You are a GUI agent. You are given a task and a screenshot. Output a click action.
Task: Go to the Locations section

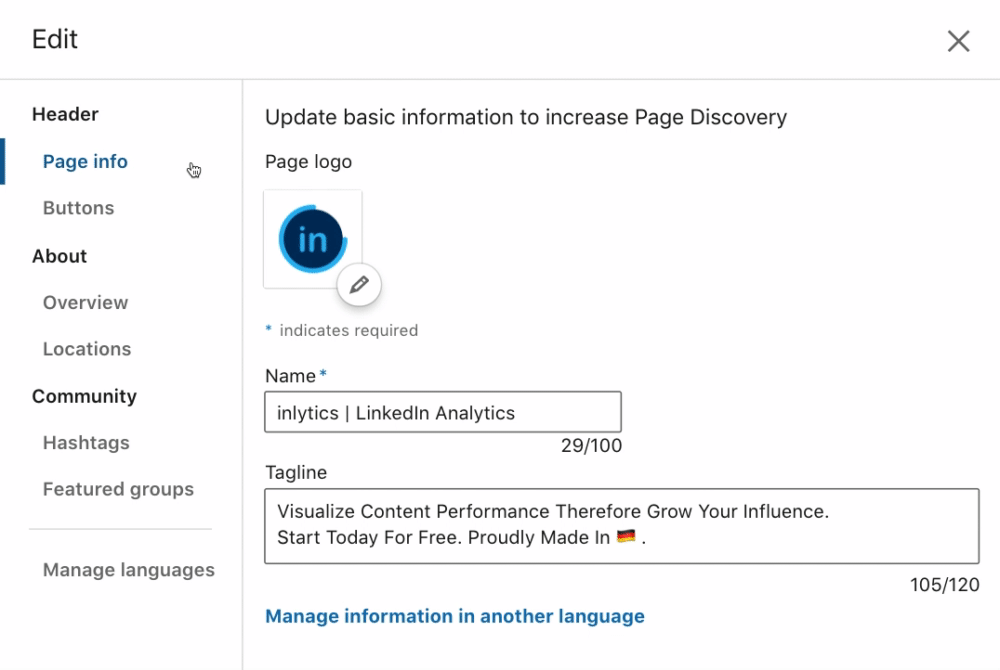[x=87, y=349]
